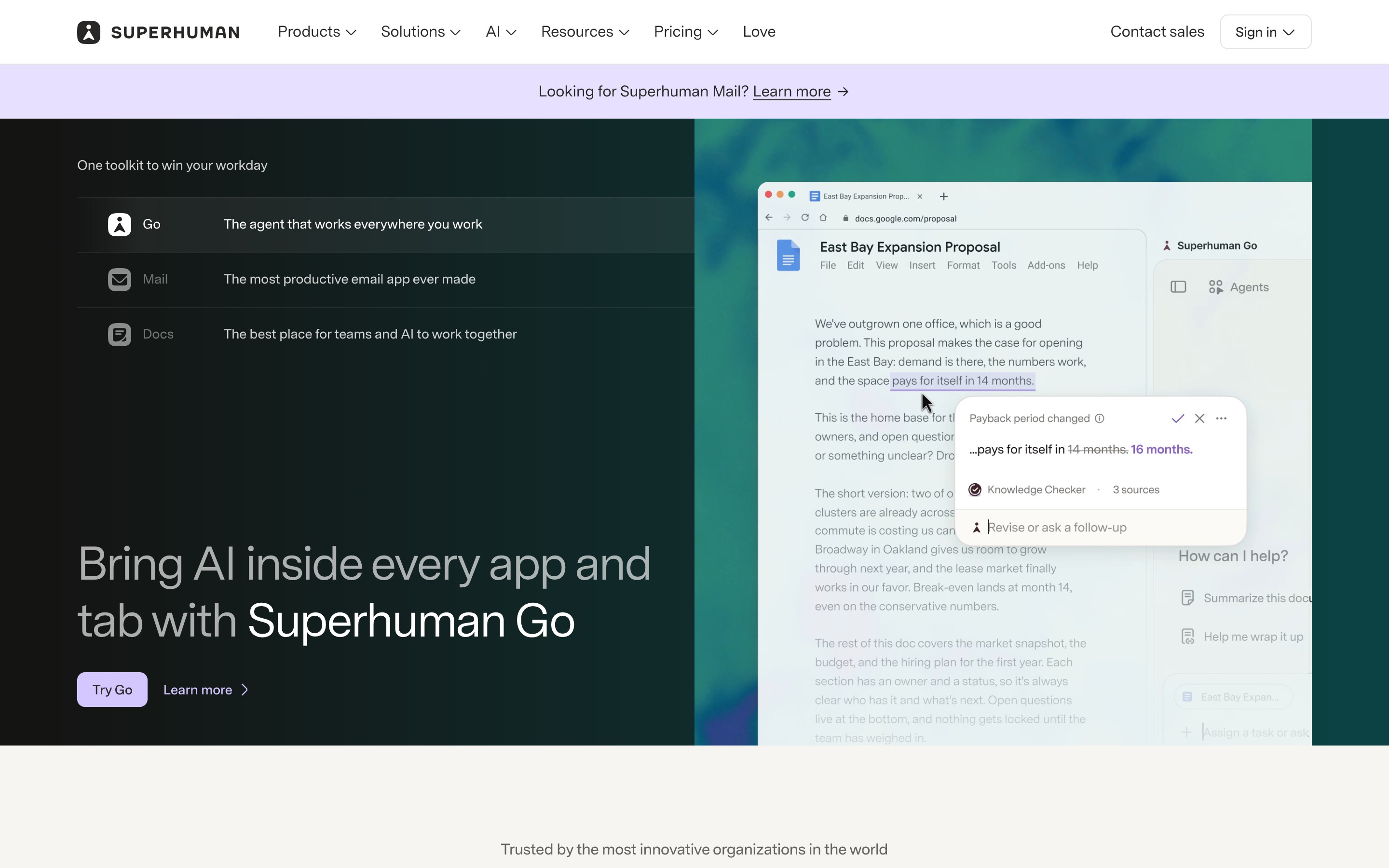Screen dimensions: 1389x868
Task: Open the Help menu in the doc
Action: click(x=1087, y=265)
